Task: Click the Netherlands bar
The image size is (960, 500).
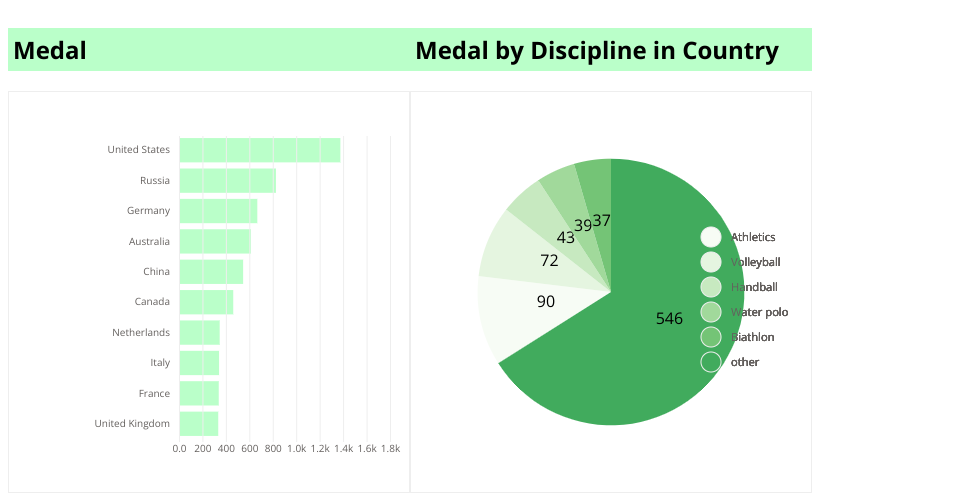Action: (x=200, y=332)
